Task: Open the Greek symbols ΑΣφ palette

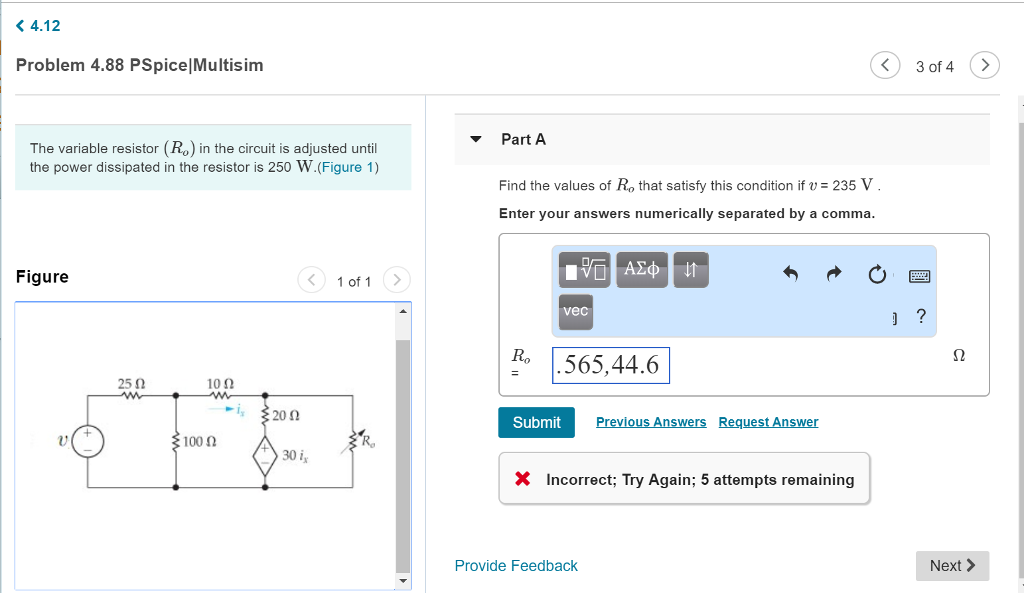Action: pyautogui.click(x=642, y=269)
